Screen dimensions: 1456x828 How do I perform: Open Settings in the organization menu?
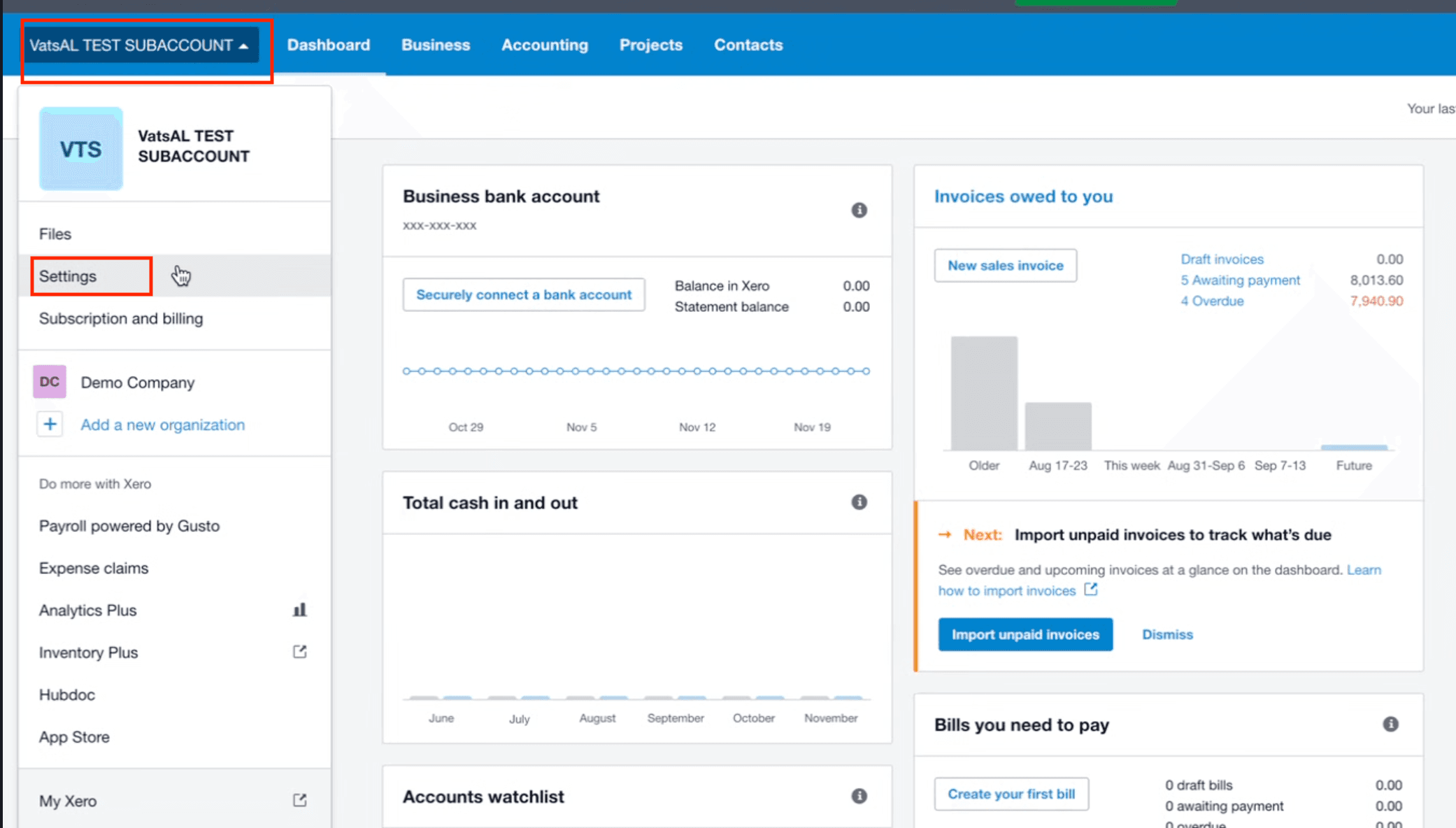pyautogui.click(x=175, y=276)
